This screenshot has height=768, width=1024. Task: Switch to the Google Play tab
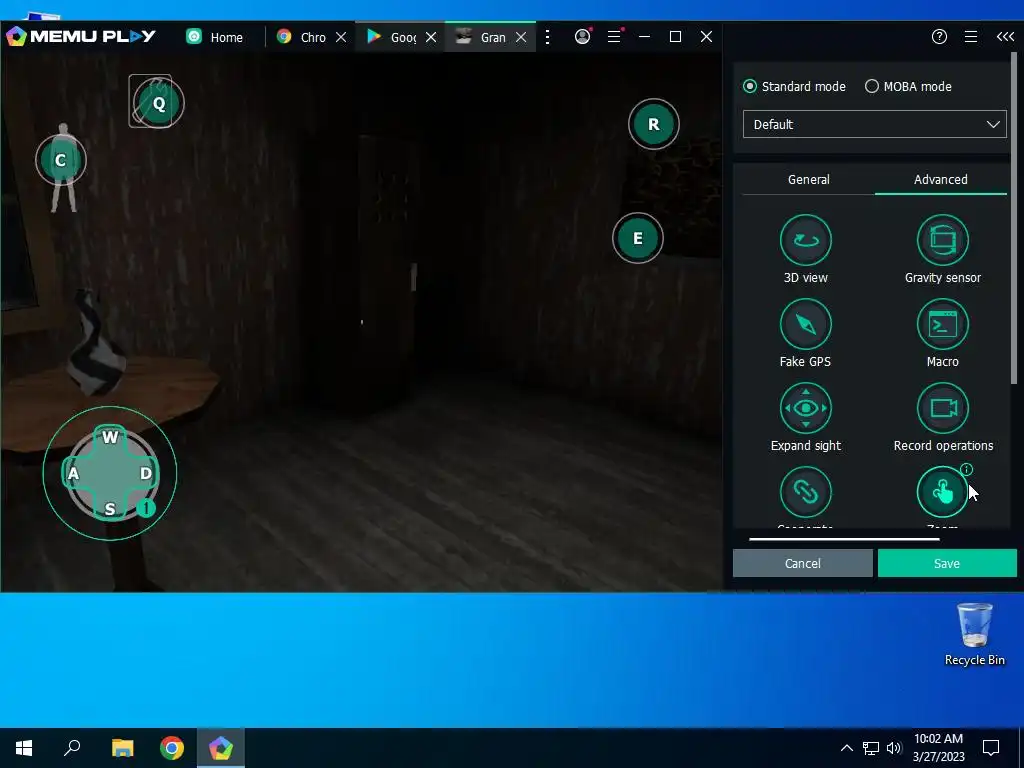pyautogui.click(x=392, y=37)
